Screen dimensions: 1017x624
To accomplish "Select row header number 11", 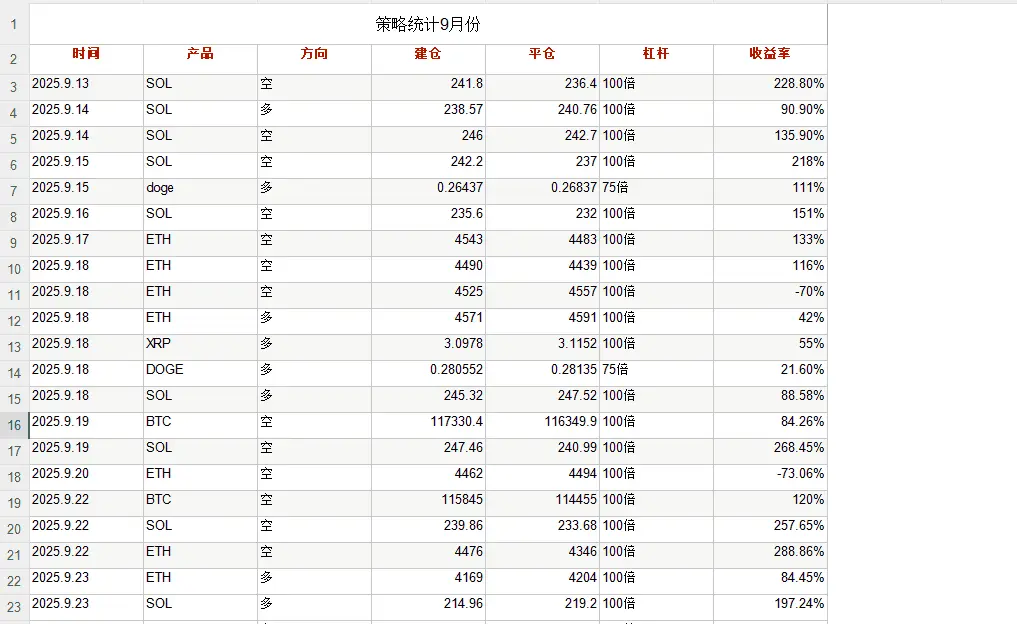I will 14,295.
